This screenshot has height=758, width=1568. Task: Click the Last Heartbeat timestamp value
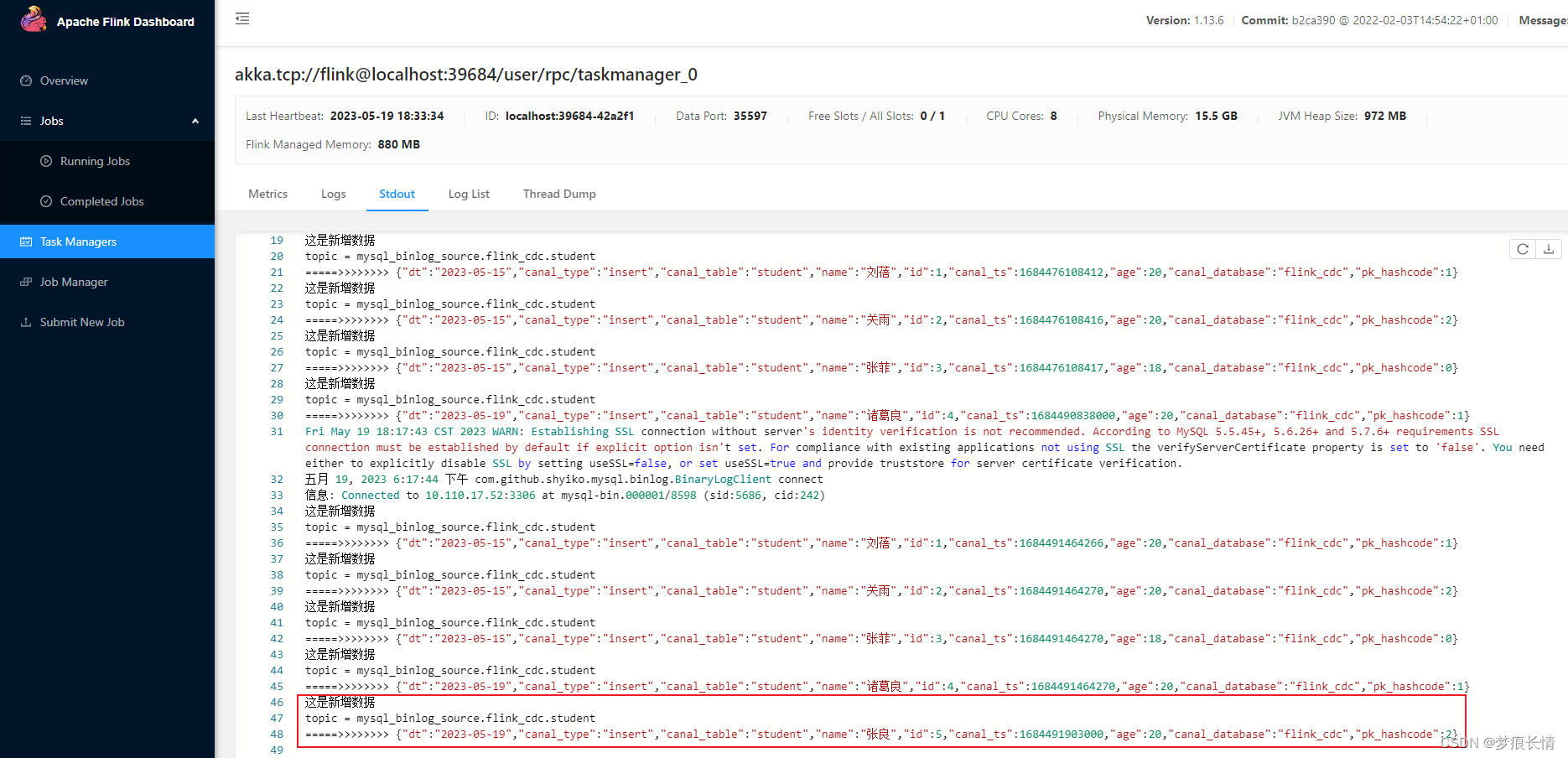(x=387, y=116)
